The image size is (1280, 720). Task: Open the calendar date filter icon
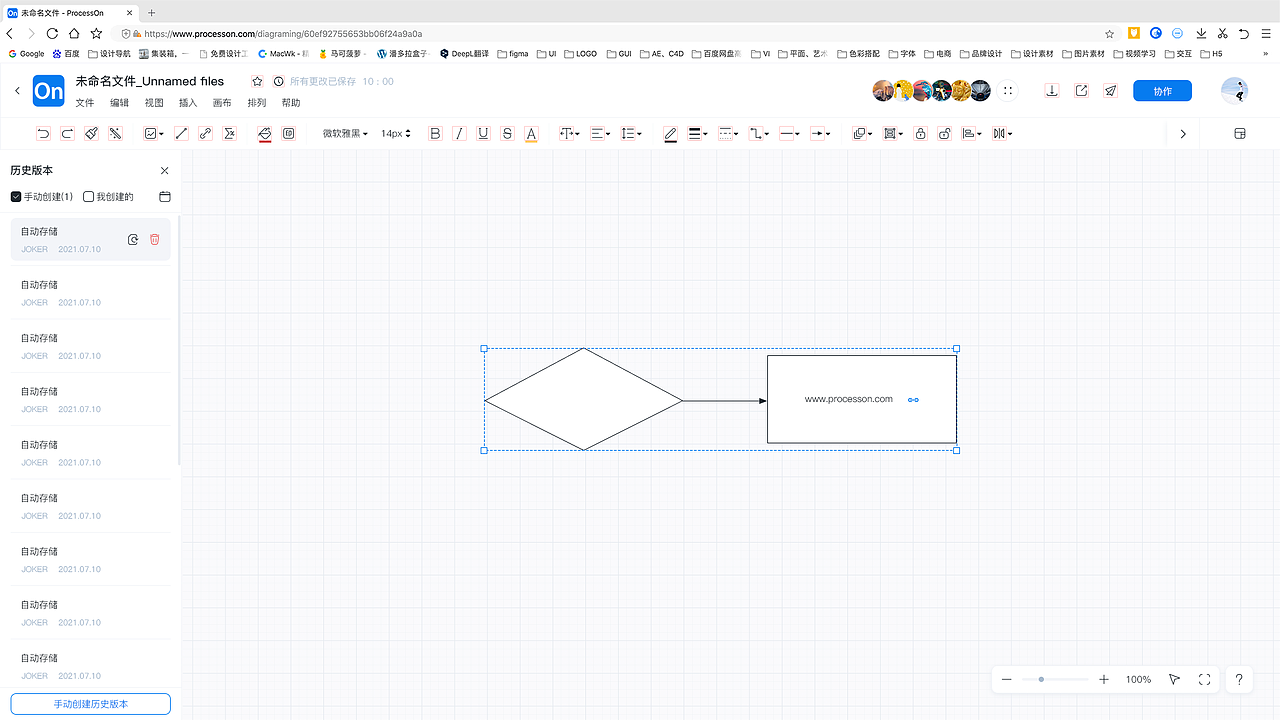(x=165, y=197)
